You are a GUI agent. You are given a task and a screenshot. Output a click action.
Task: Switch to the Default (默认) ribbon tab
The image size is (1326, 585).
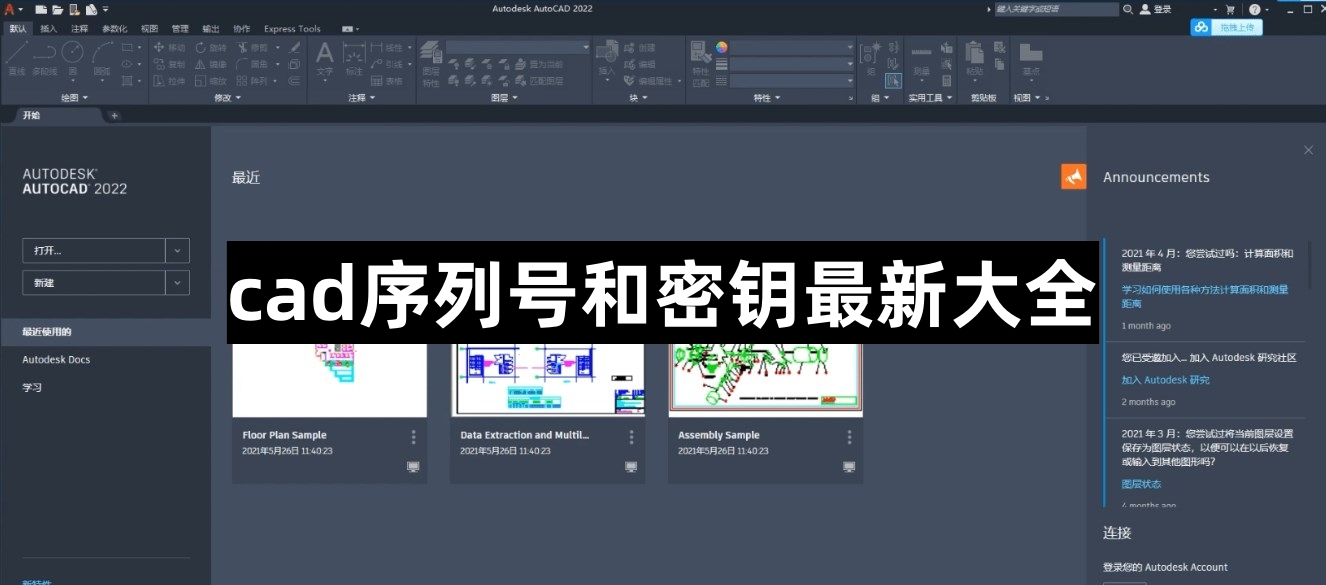[18, 29]
